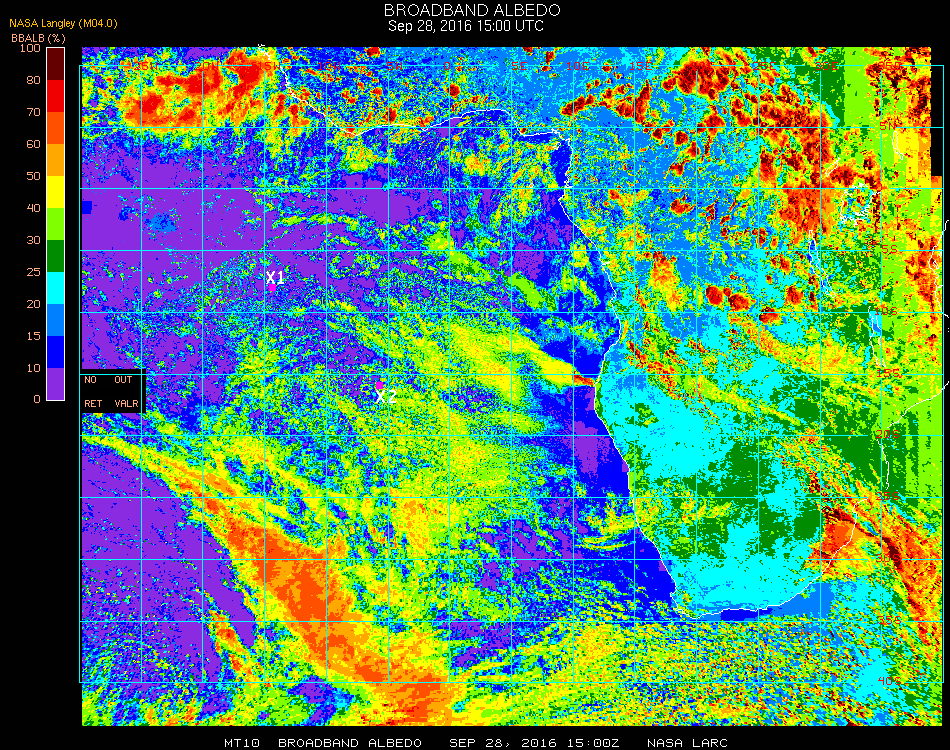Click the dark blue 10-15 legend swatch
The image size is (950, 750).
56,352
